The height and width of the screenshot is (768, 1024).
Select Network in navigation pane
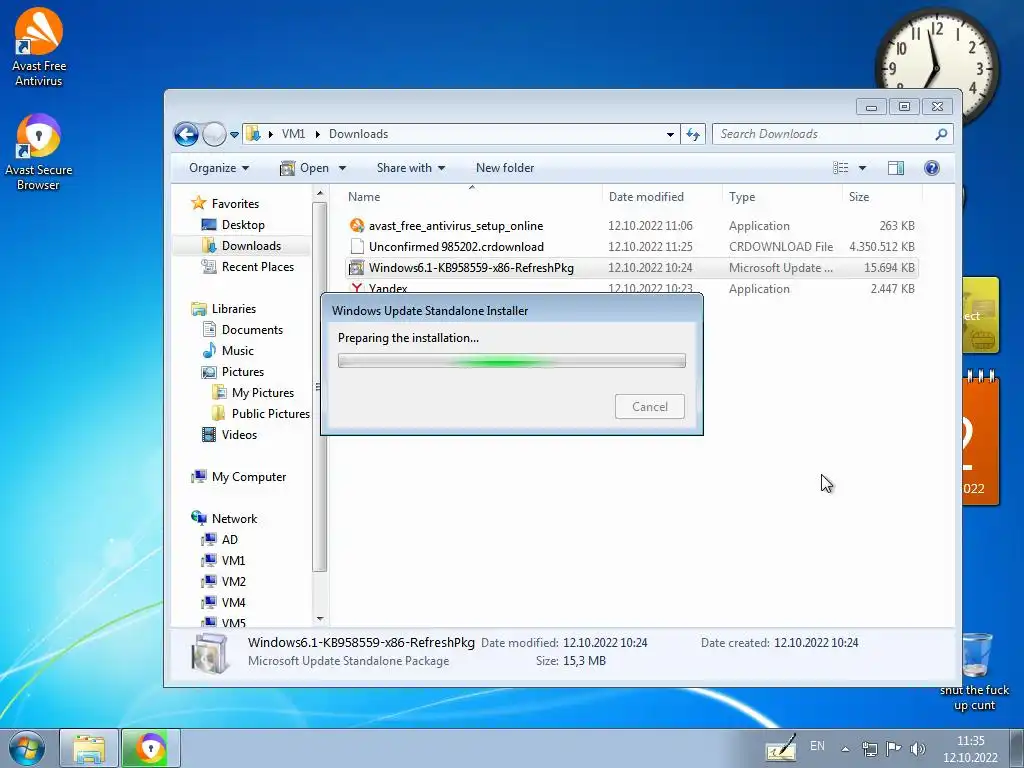(225, 519)
